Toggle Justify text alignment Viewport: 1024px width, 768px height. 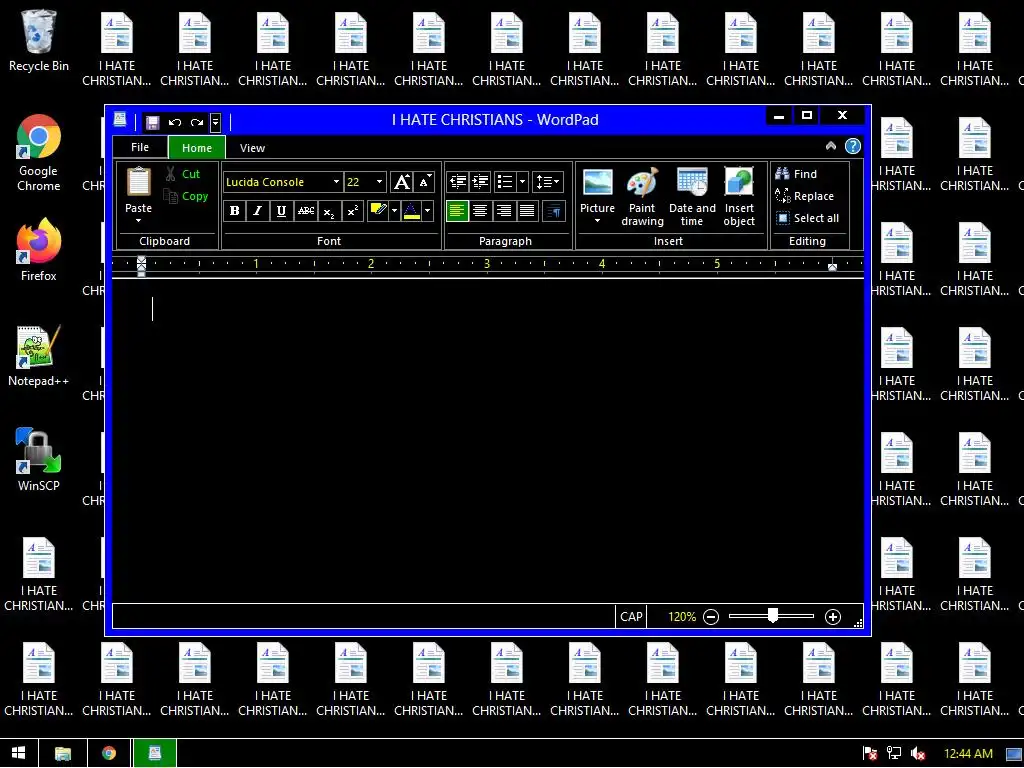[x=527, y=211]
